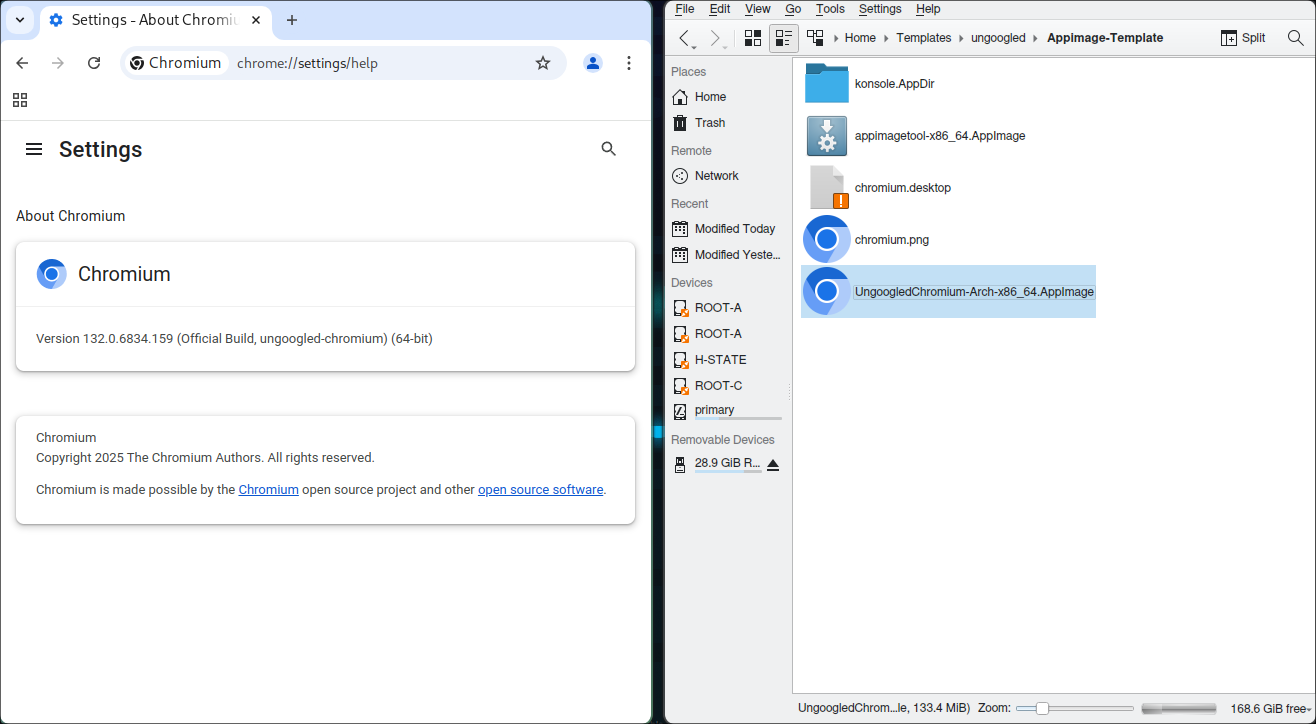Select the Settings - About Chromium tab
The image size is (1316, 724).
click(155, 20)
